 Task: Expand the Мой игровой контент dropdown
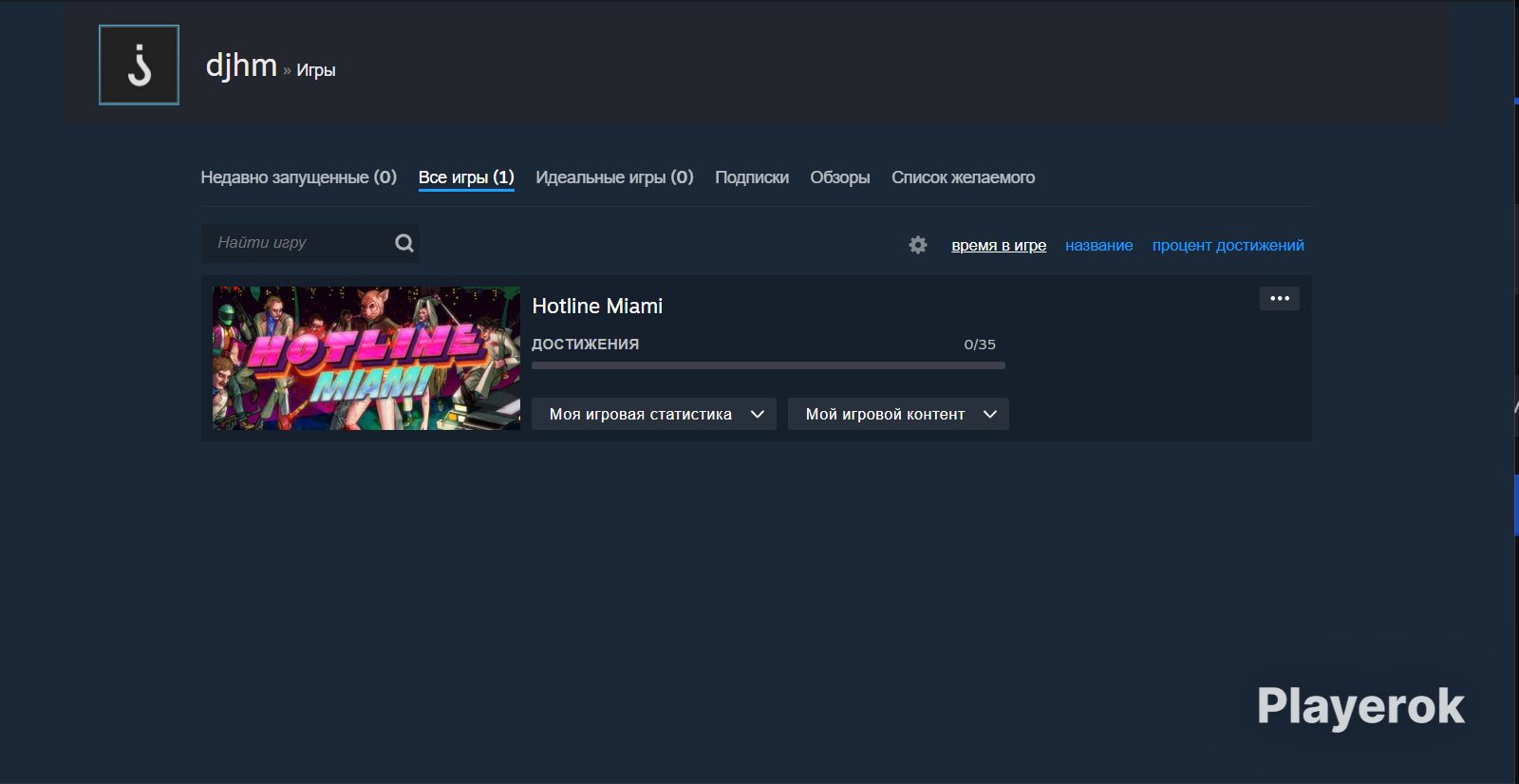click(898, 414)
